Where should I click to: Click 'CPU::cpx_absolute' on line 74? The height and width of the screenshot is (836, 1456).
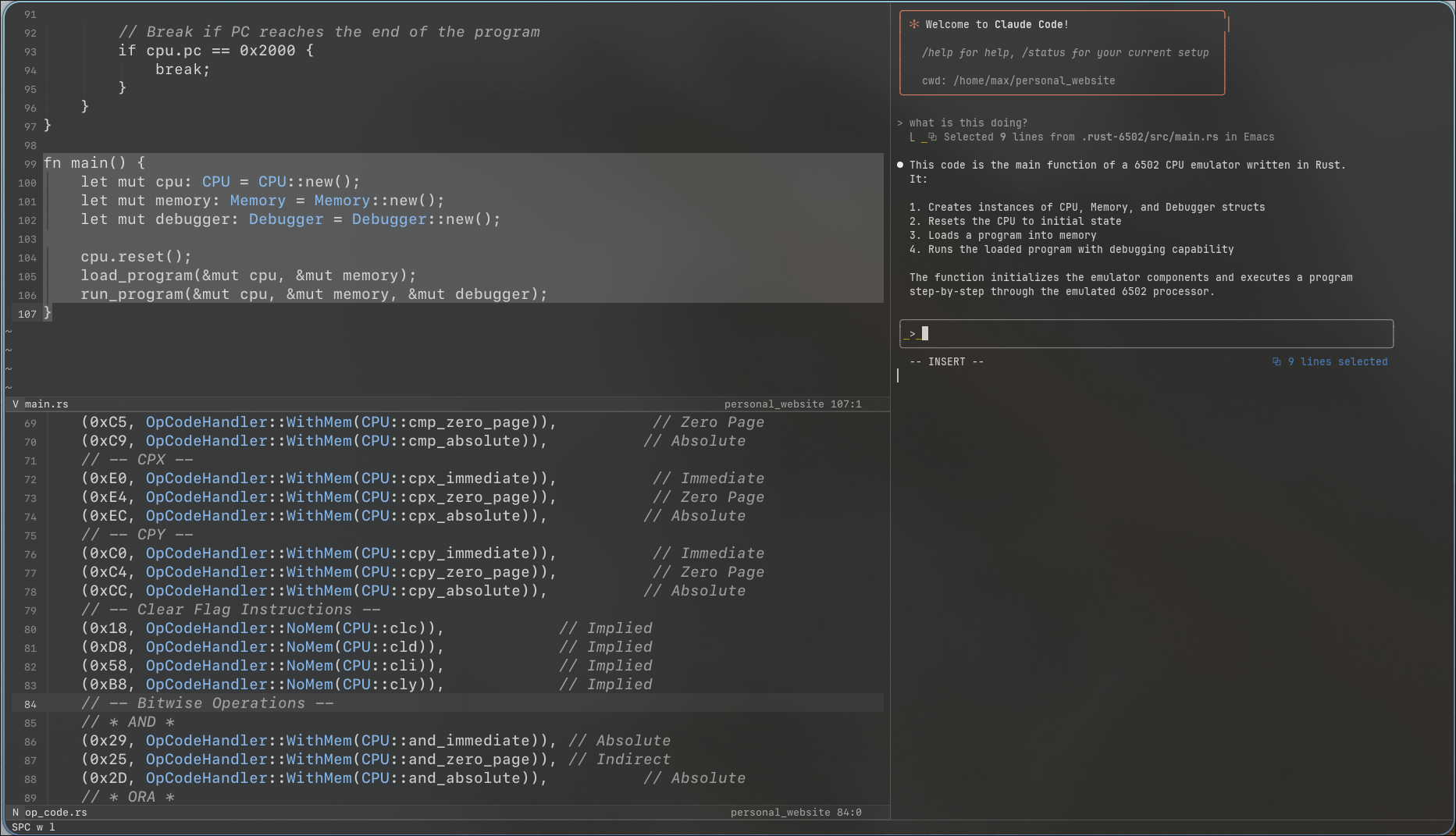(x=441, y=515)
